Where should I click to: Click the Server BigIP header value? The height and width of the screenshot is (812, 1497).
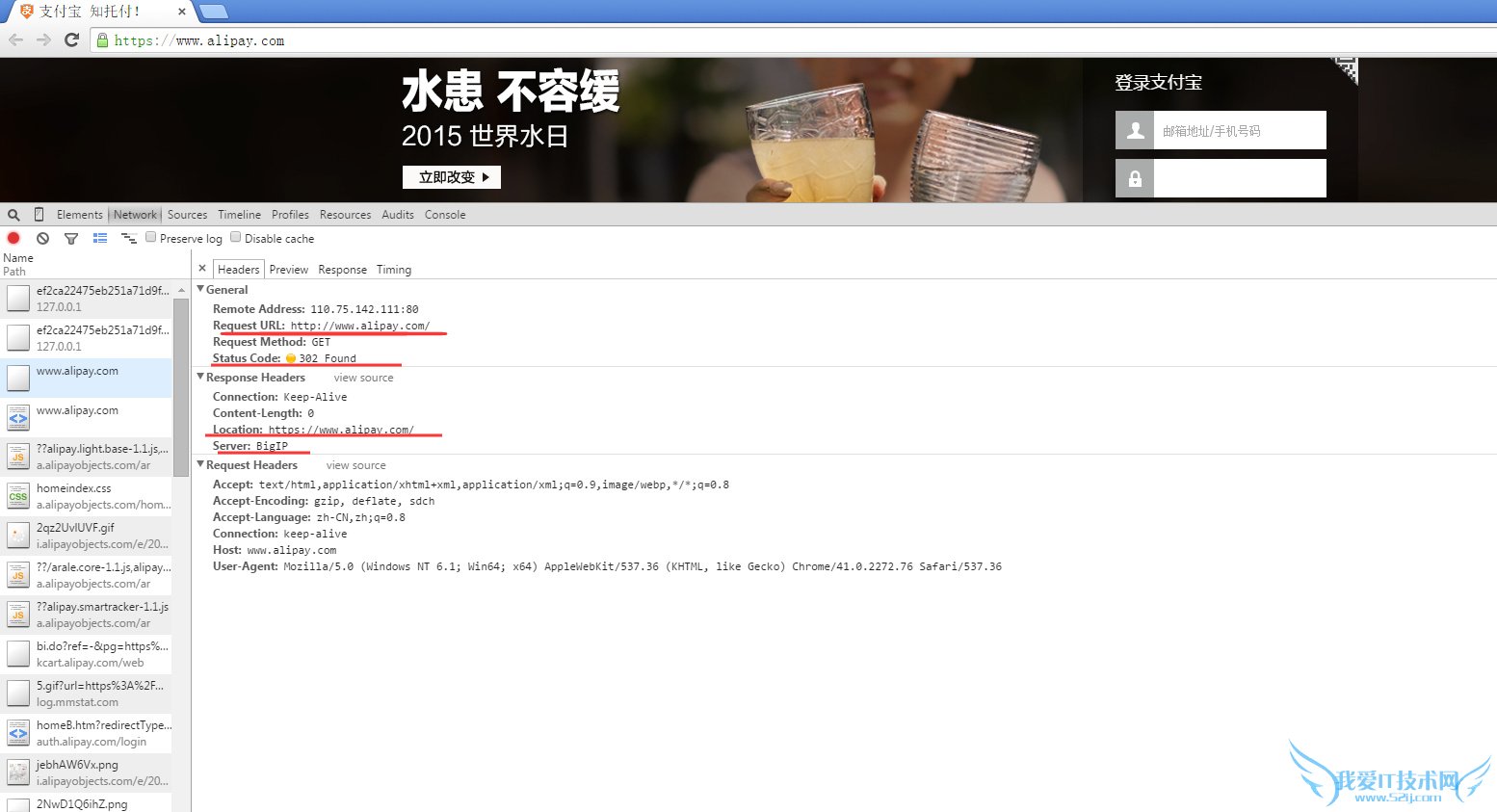pos(272,446)
